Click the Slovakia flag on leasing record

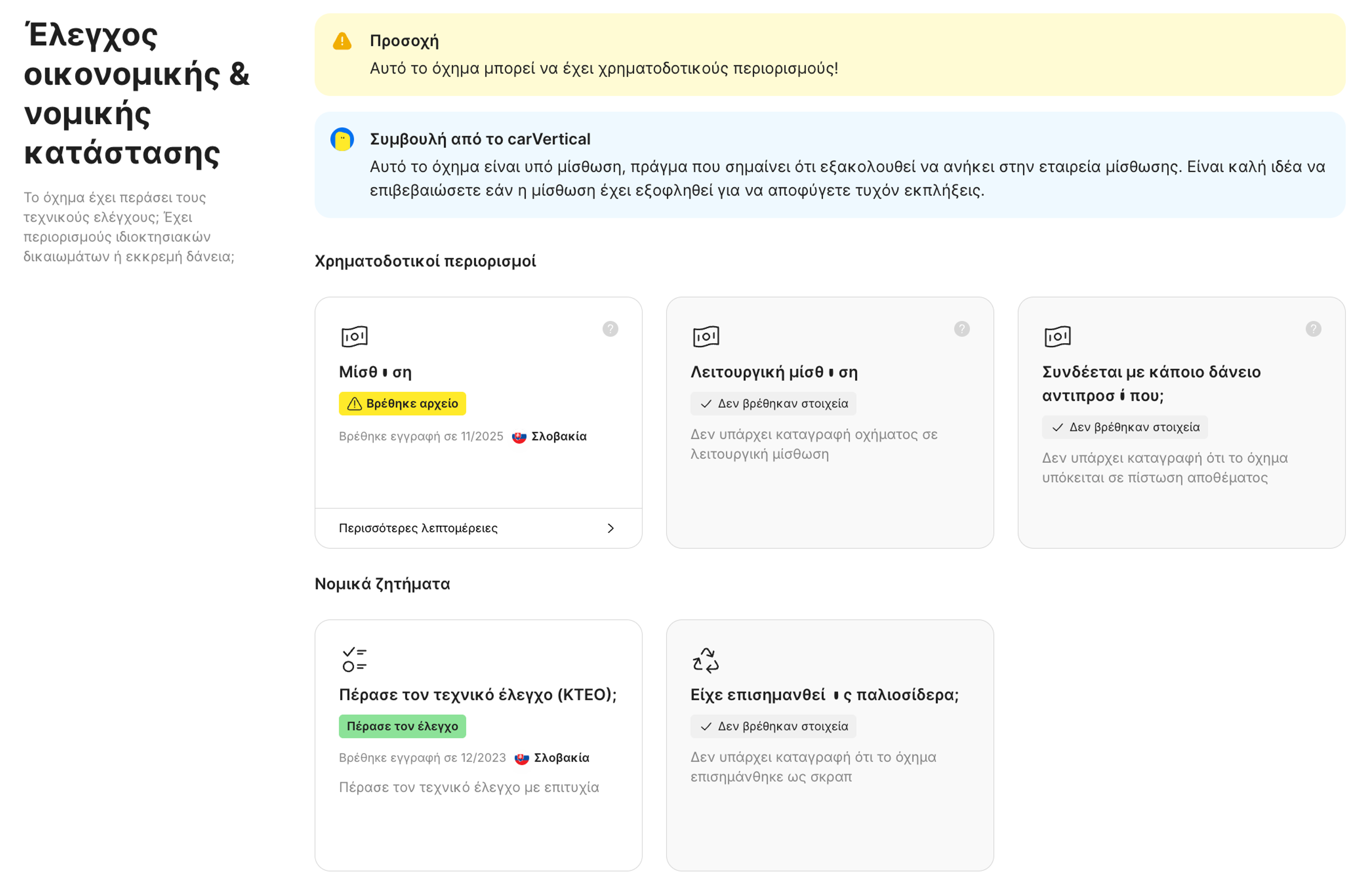pos(519,437)
